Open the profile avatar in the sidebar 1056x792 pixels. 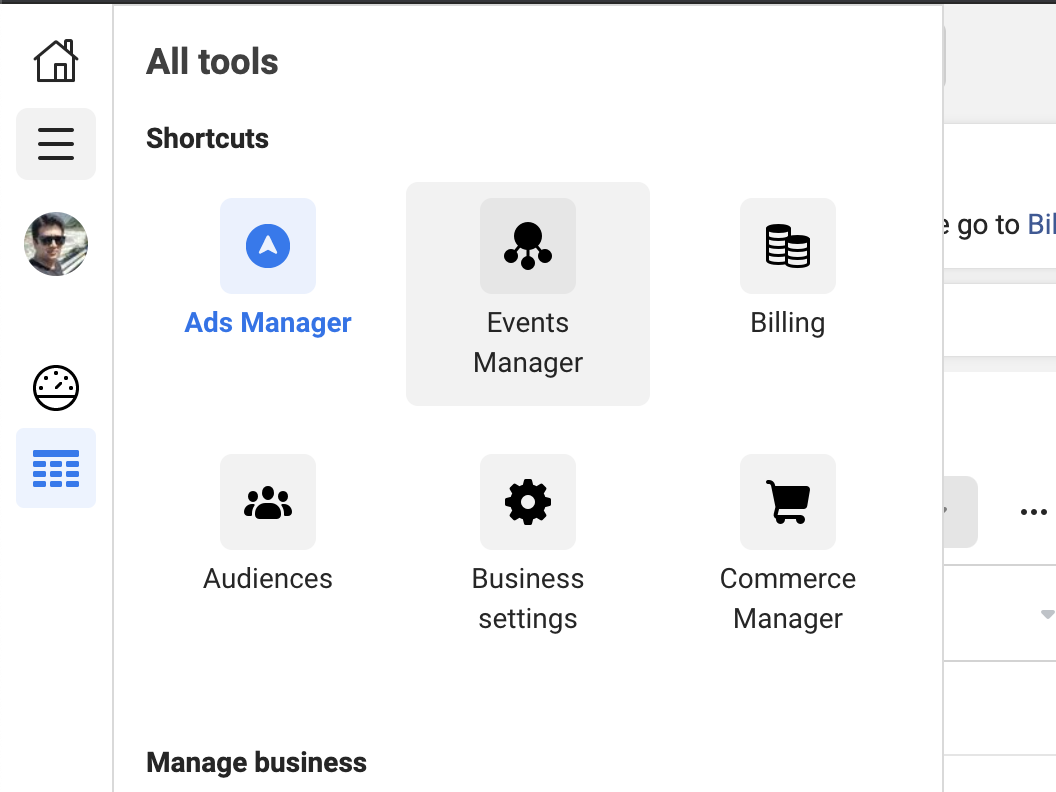pyautogui.click(x=56, y=244)
